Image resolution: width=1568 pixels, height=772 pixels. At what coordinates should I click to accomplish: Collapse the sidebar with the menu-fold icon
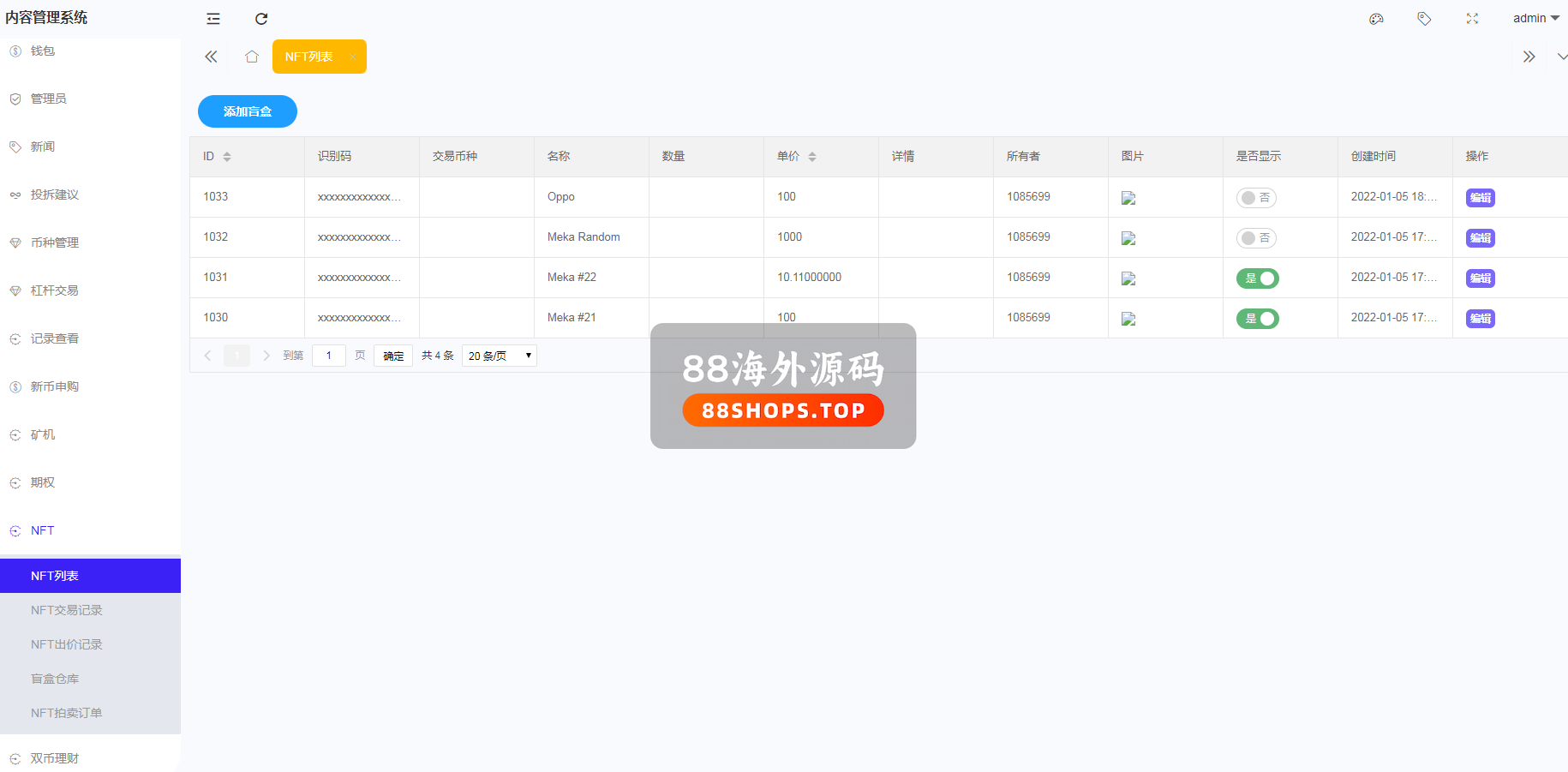click(213, 19)
